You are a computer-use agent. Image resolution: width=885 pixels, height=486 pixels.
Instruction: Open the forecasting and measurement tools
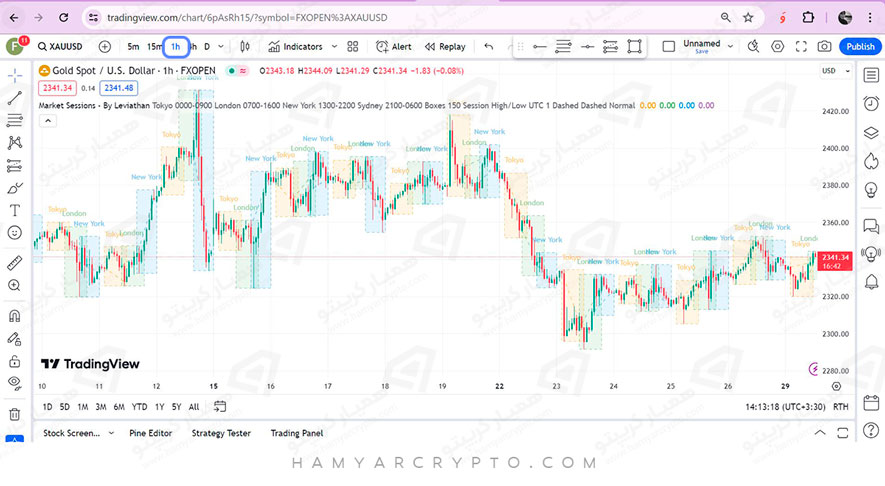pyautogui.click(x=15, y=165)
